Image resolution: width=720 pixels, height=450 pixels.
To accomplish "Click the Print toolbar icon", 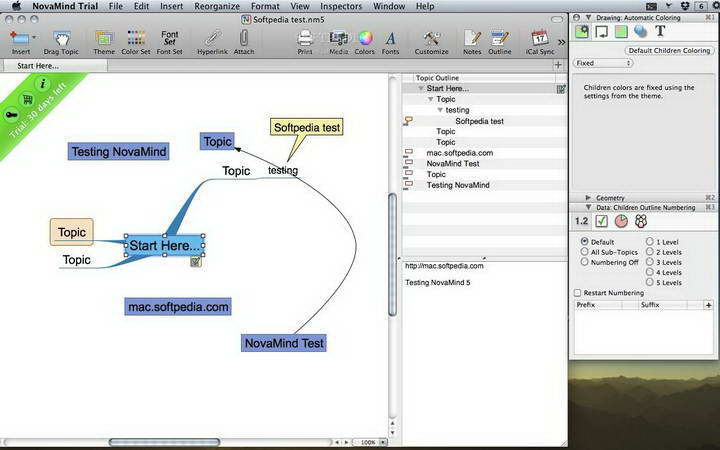I will tap(305, 38).
